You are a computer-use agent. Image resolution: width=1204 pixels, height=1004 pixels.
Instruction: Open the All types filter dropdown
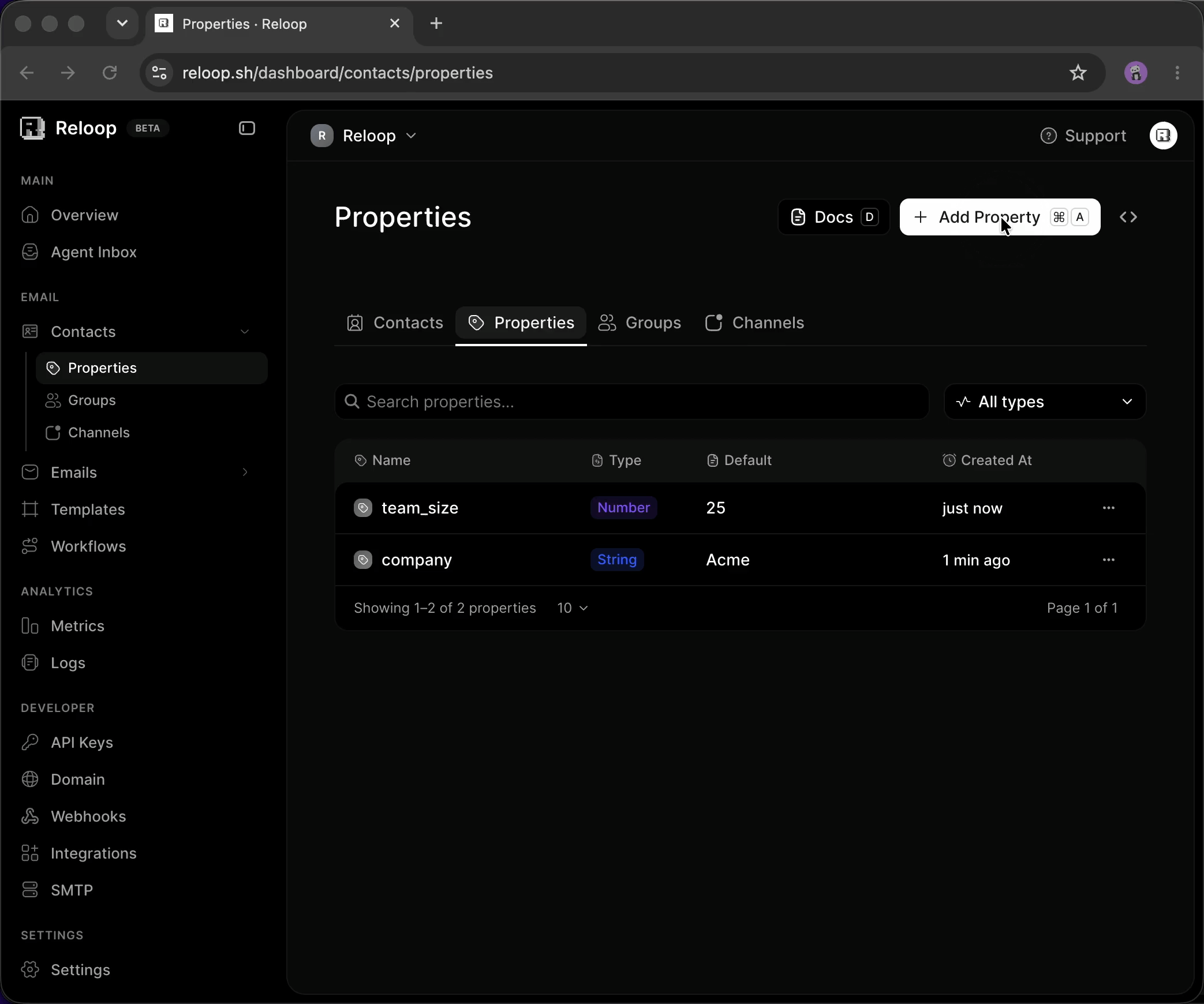point(1045,402)
